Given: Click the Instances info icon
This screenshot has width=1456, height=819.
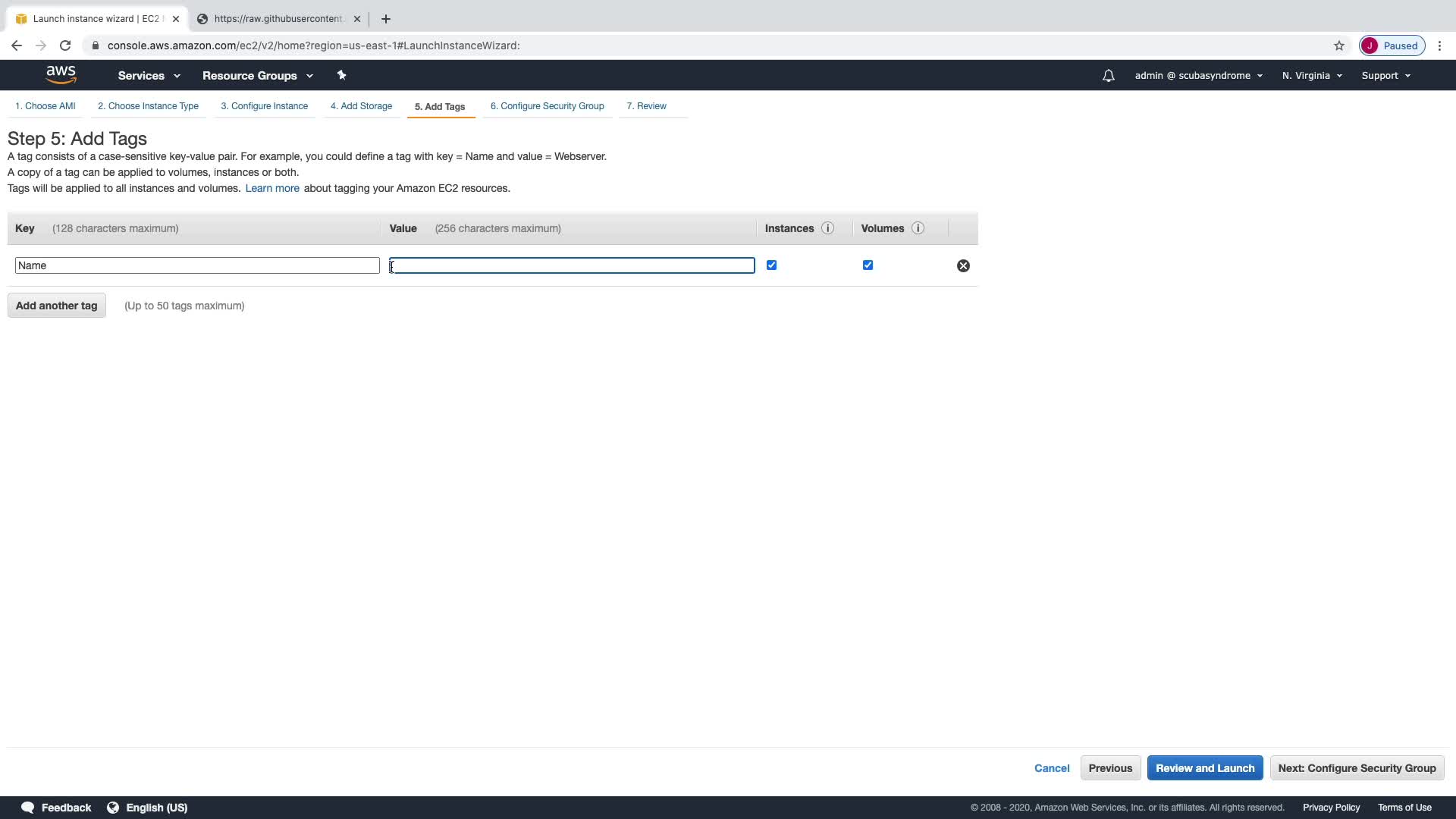Looking at the screenshot, I should pyautogui.click(x=827, y=228).
